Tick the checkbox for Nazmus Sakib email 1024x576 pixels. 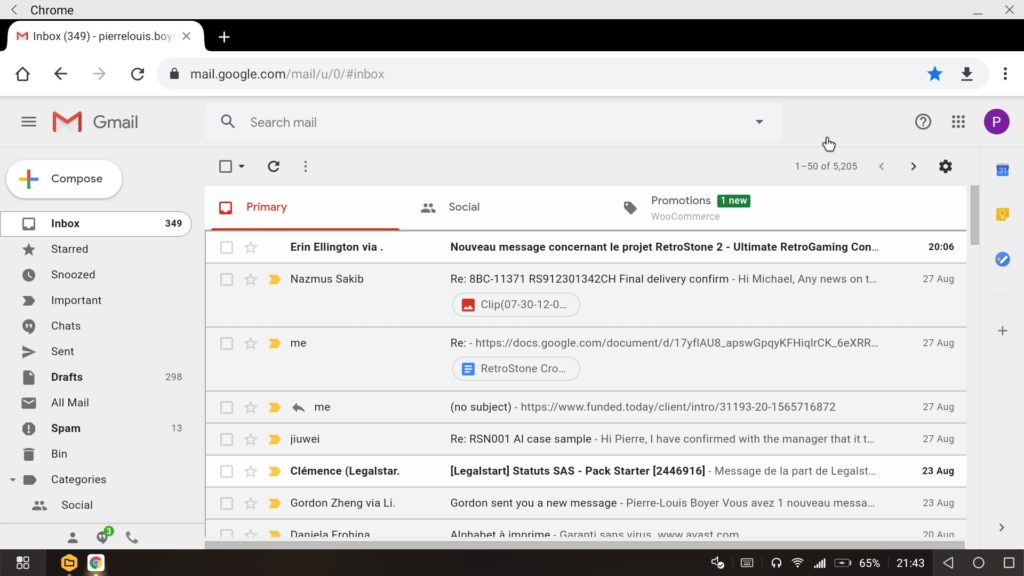click(227, 279)
